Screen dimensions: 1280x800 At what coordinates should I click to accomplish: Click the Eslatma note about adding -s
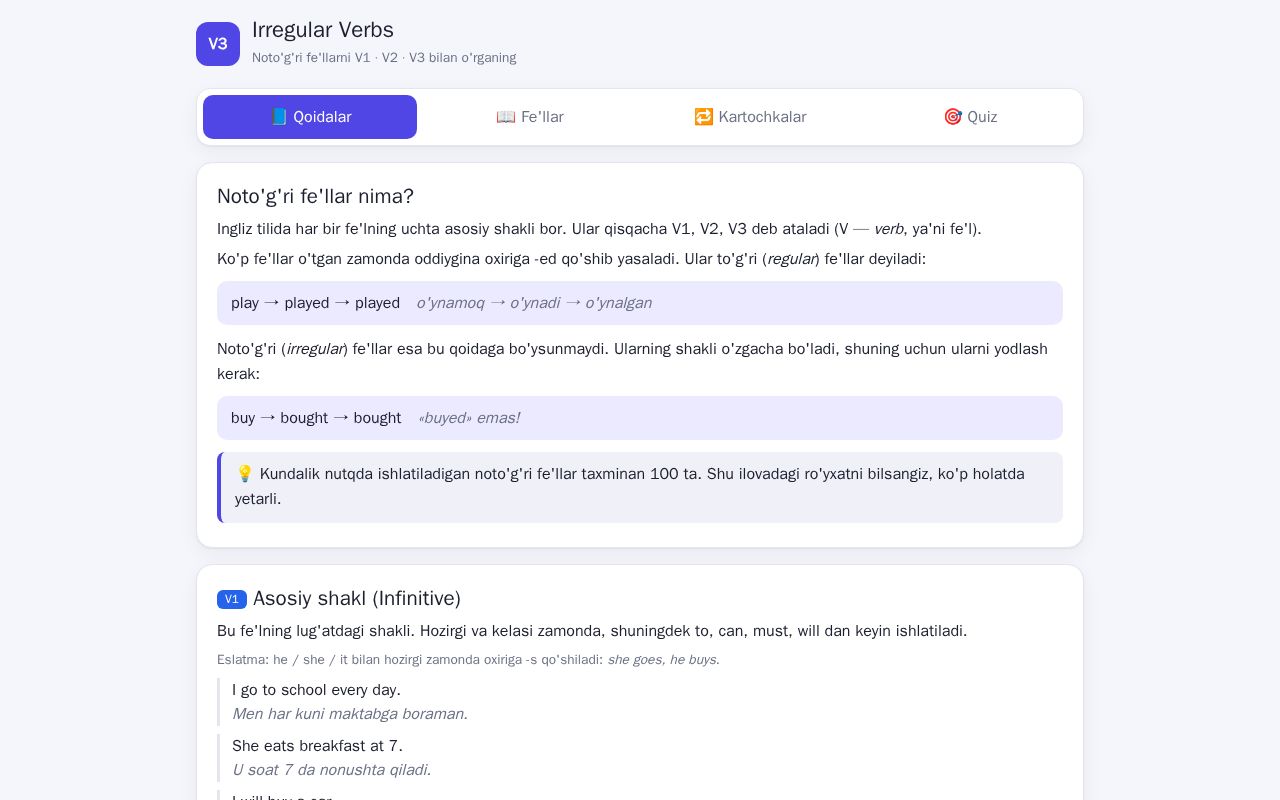click(x=468, y=660)
